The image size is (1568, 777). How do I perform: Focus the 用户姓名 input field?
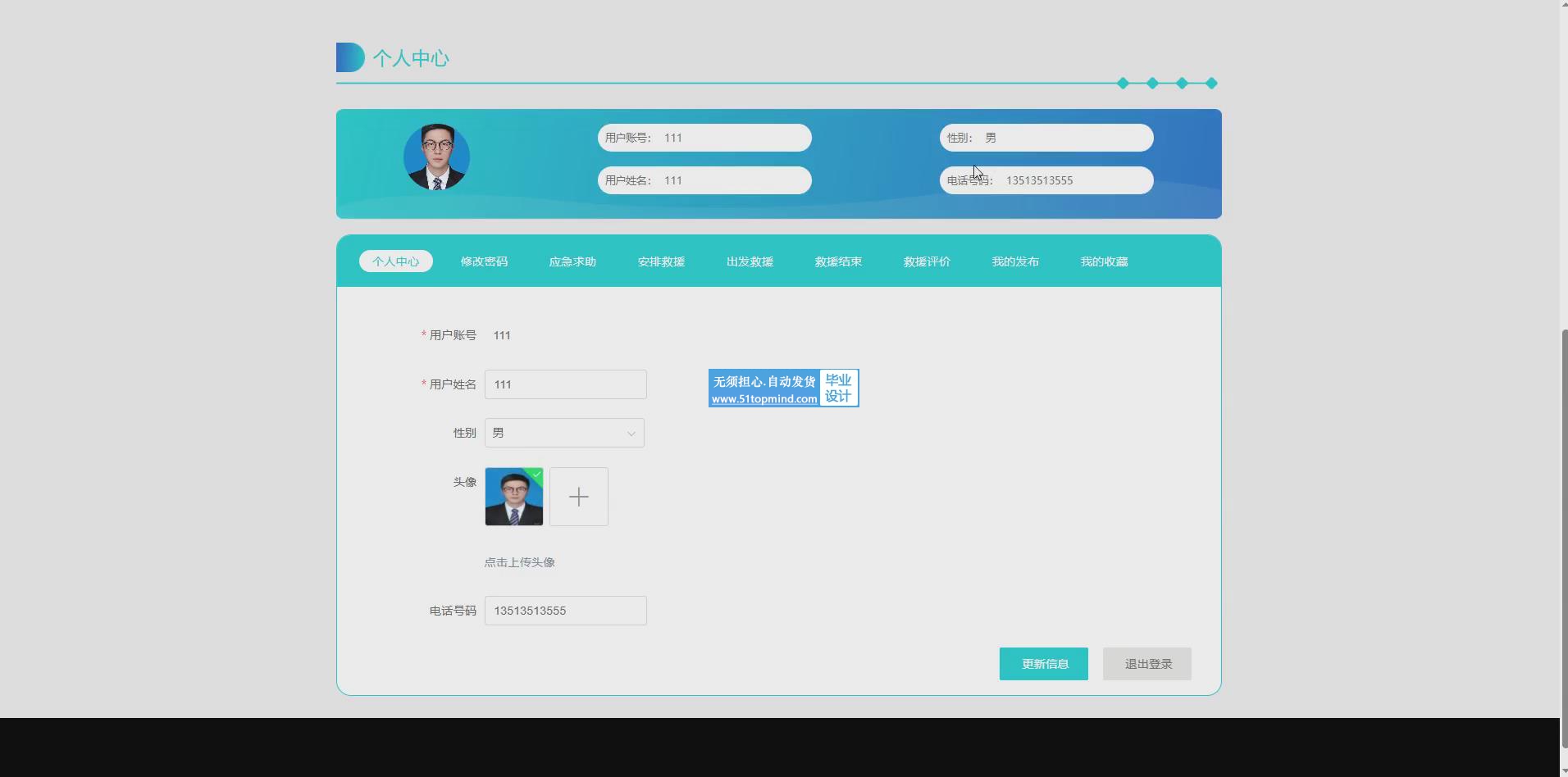(565, 384)
